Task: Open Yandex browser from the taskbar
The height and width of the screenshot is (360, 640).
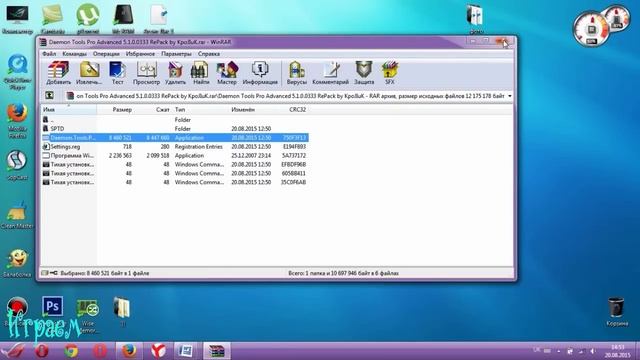Action: pos(158,351)
